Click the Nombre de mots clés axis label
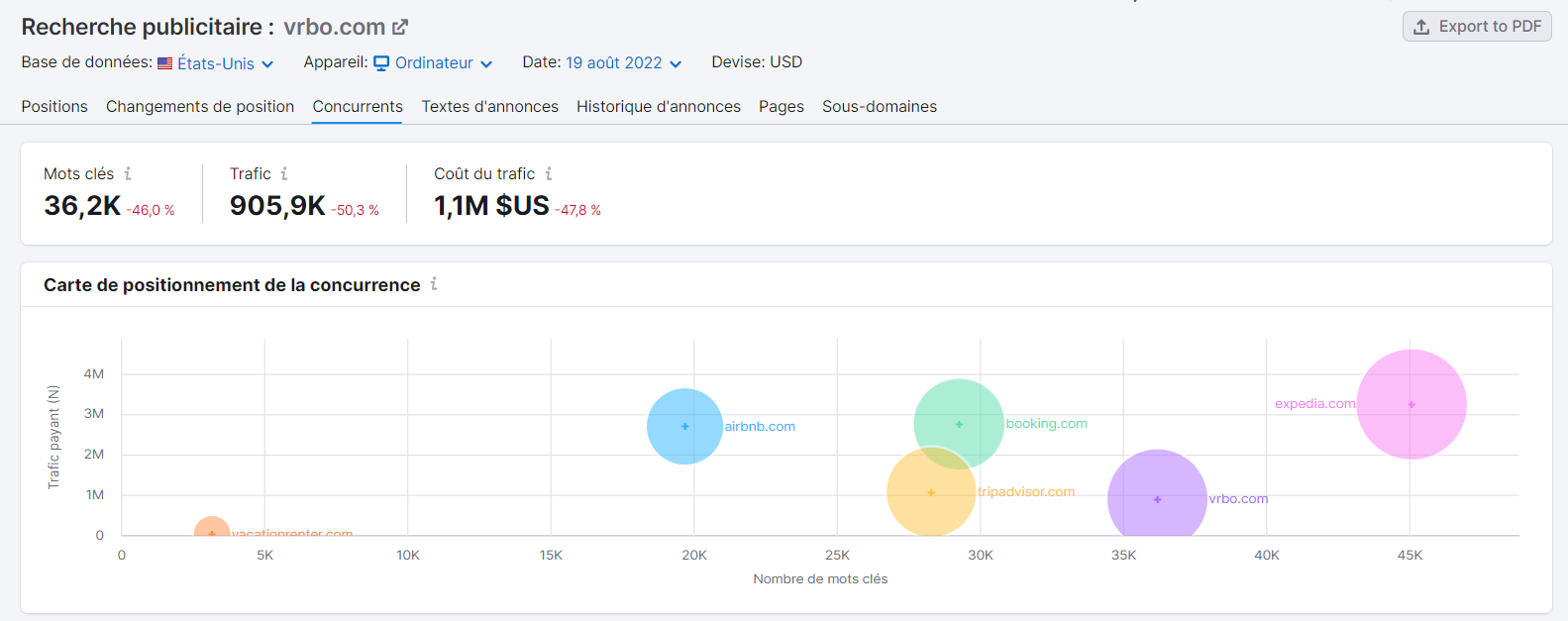This screenshot has width=1568, height=621. click(820, 578)
